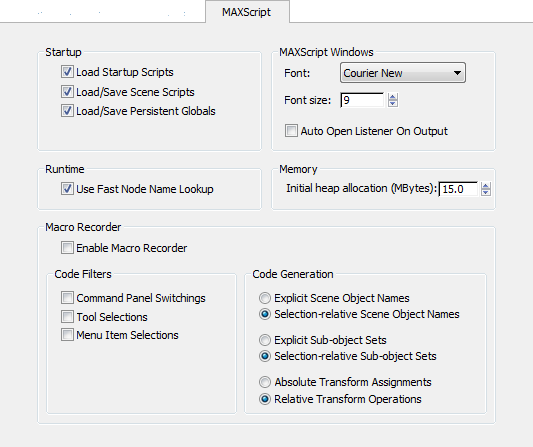This screenshot has width=533, height=447.
Task: Disable Load/Save Persistent Globals
Action: click(x=67, y=111)
